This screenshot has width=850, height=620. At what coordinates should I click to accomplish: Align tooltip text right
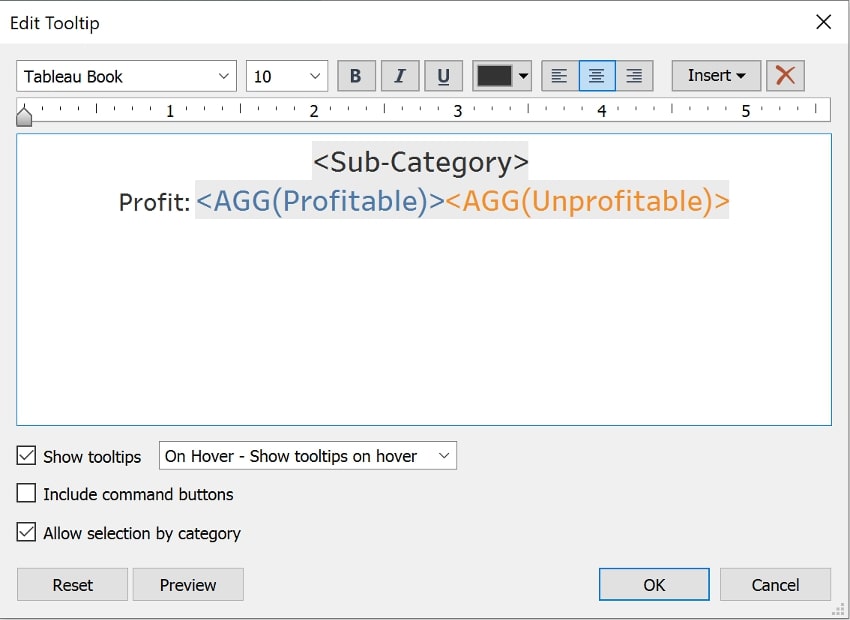[x=634, y=76]
